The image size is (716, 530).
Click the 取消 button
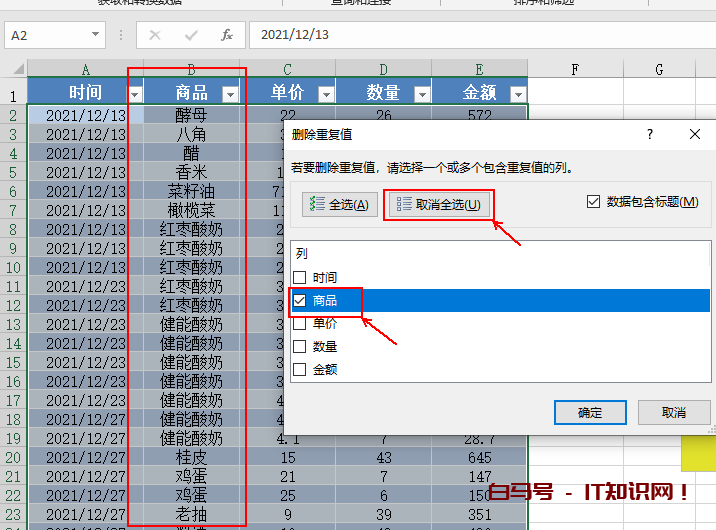674,413
